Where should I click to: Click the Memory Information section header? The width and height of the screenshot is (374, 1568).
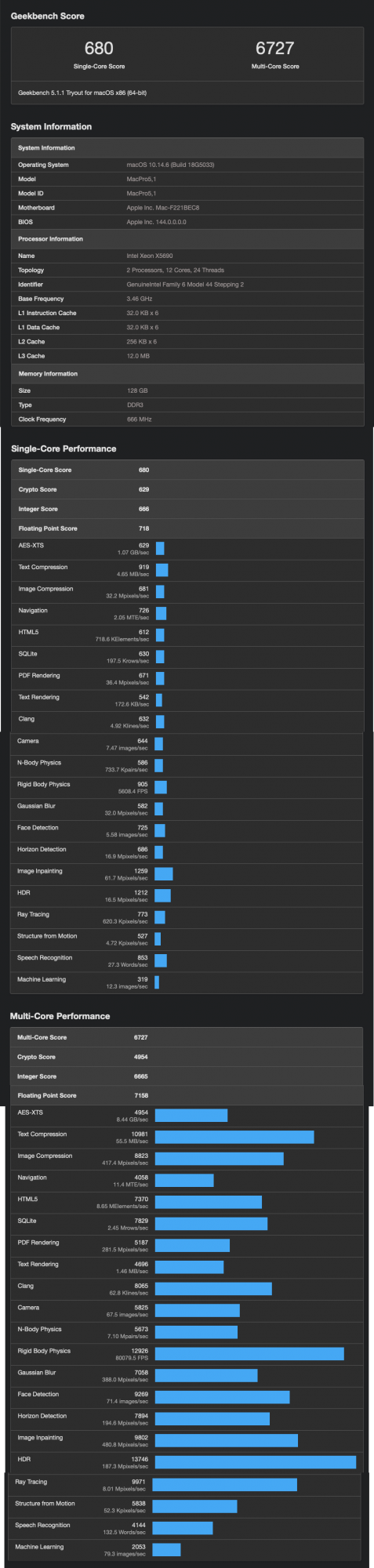[187, 373]
